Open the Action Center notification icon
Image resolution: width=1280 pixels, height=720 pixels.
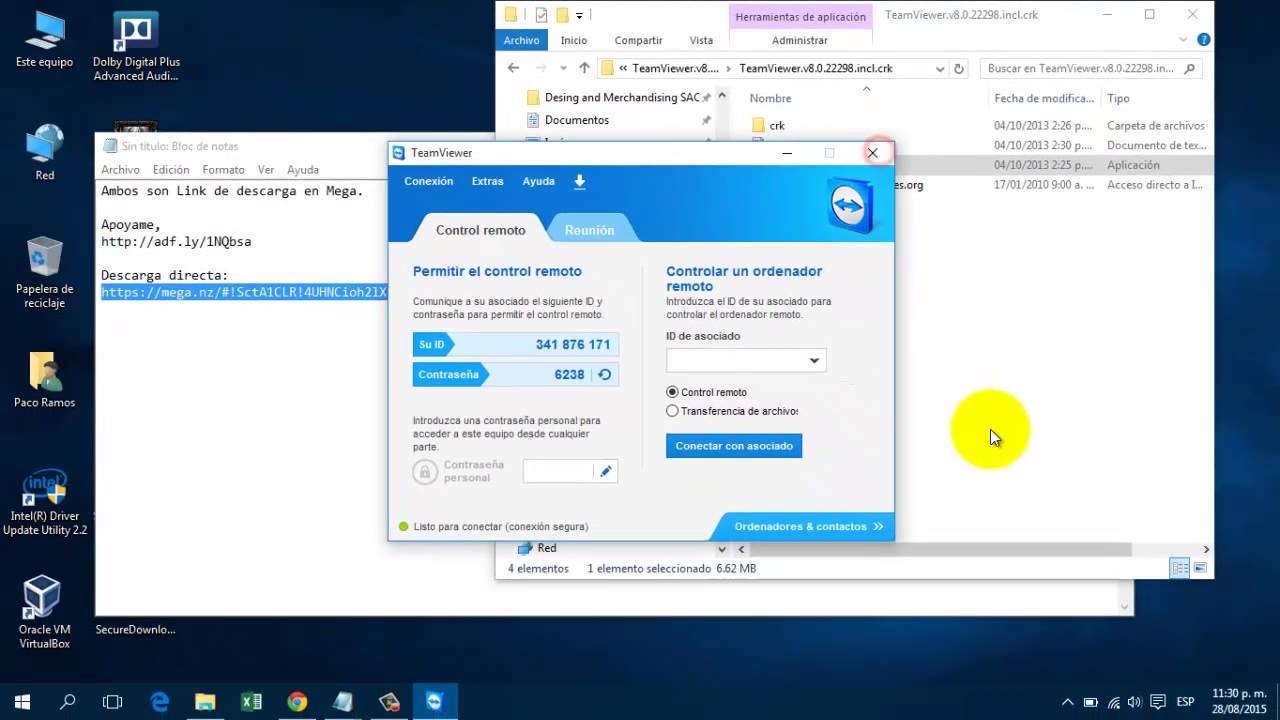tap(1158, 702)
